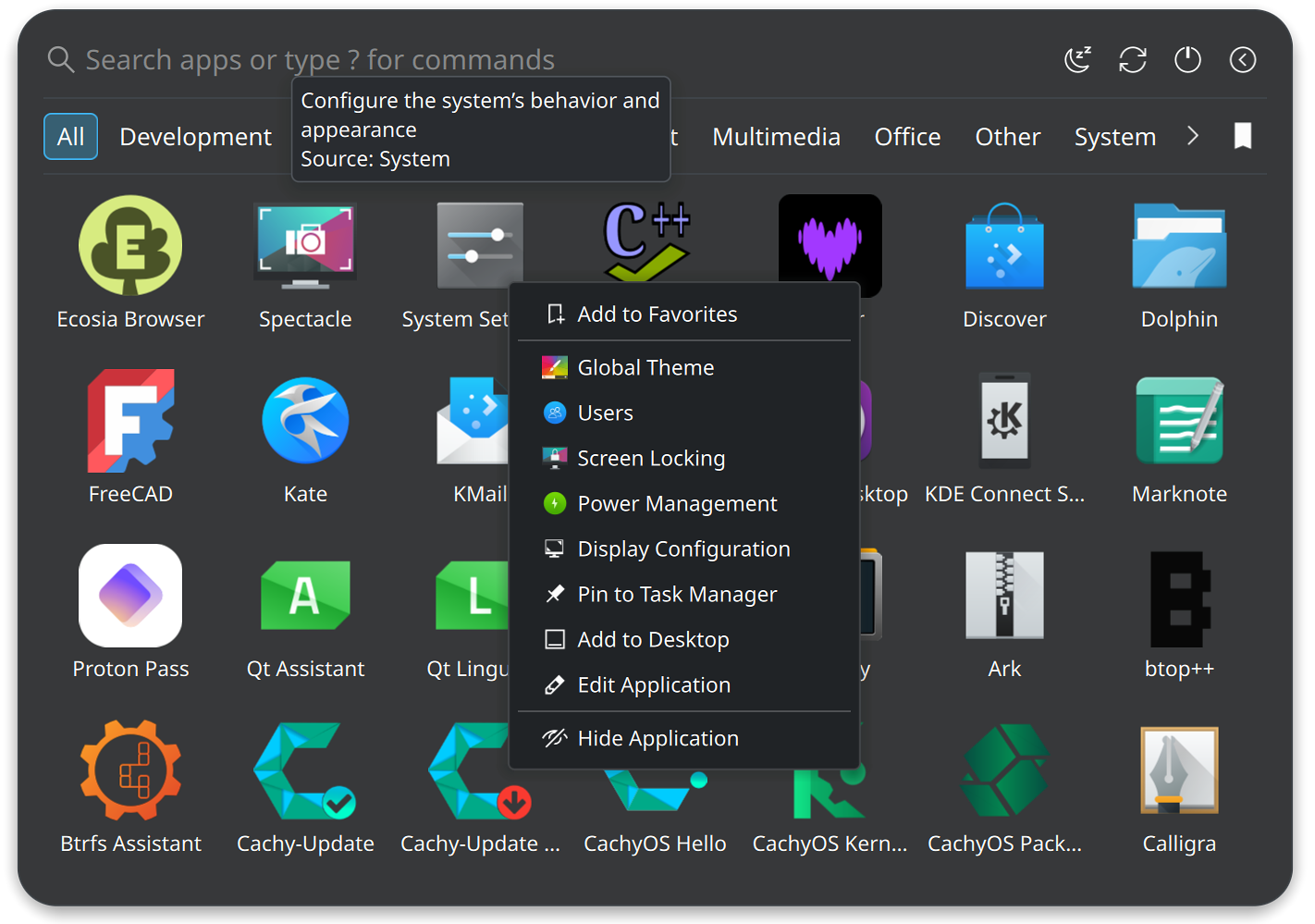The image size is (1315, 924).
Task: Open Kate text editor
Action: point(305,438)
